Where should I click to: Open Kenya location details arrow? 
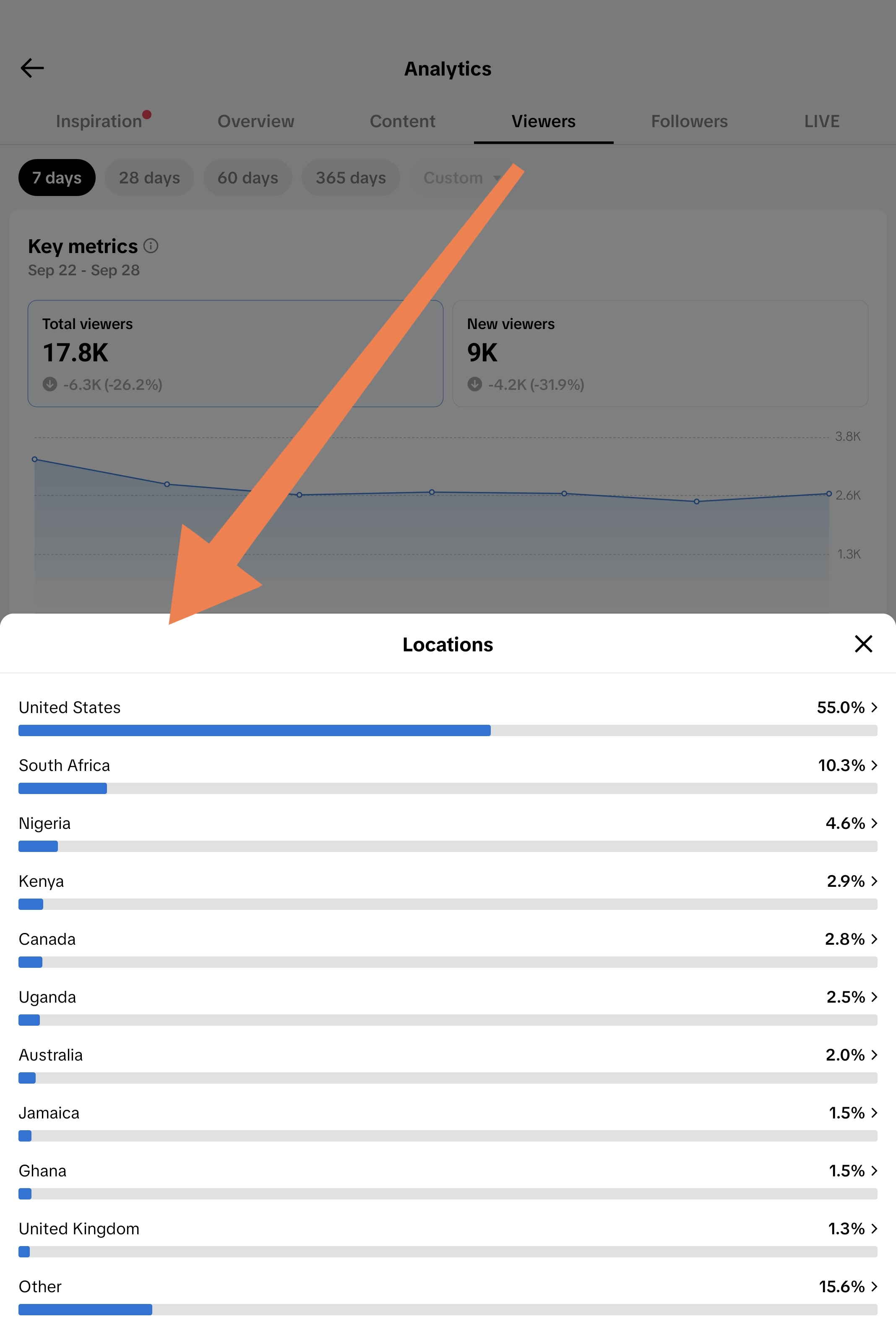(874, 881)
